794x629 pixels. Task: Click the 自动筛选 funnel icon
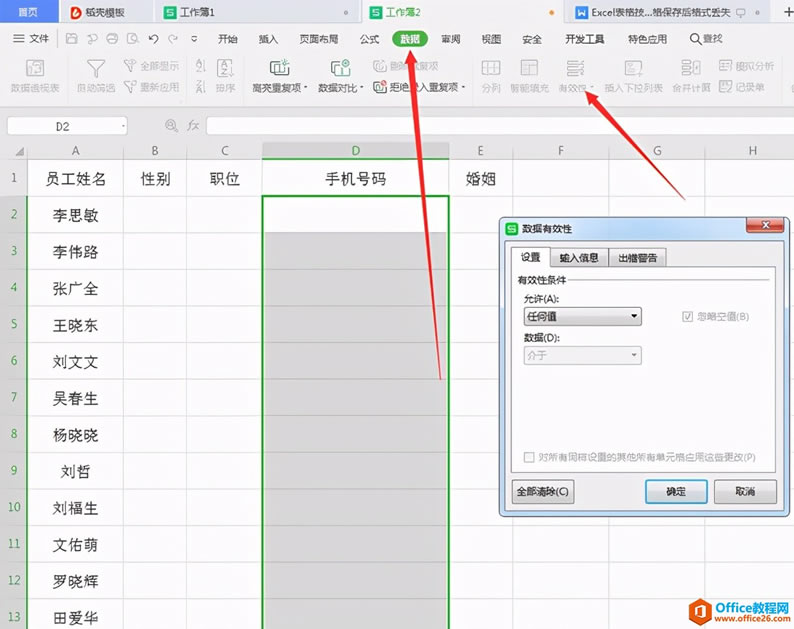96,68
